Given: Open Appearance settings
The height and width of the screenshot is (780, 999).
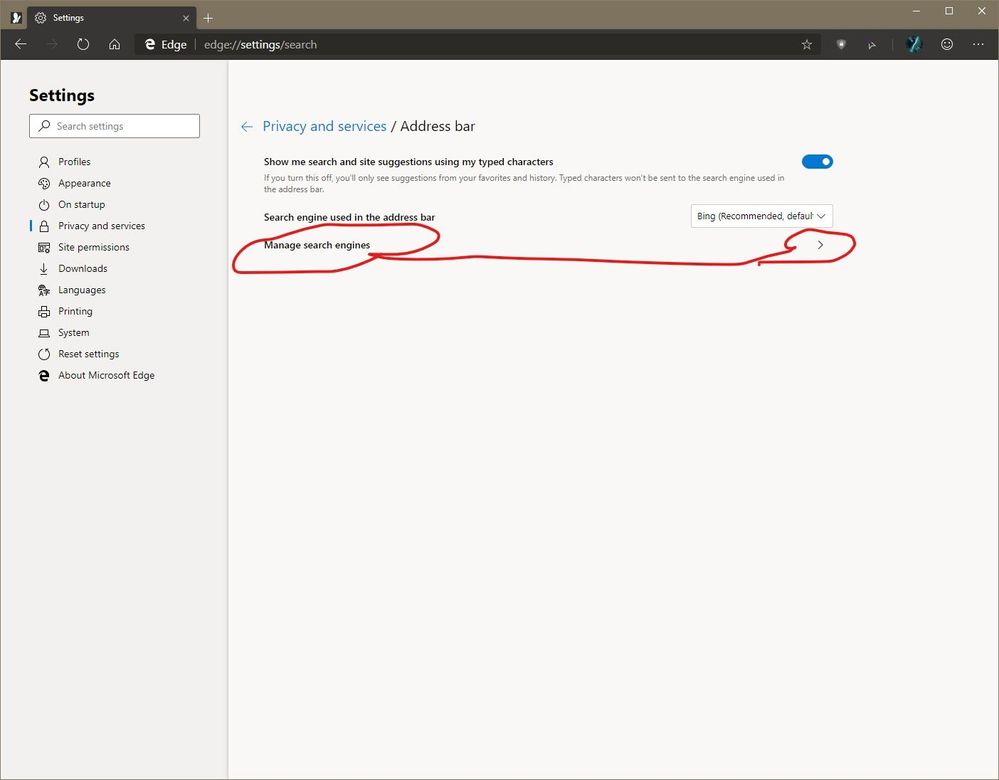Looking at the screenshot, I should pos(85,184).
